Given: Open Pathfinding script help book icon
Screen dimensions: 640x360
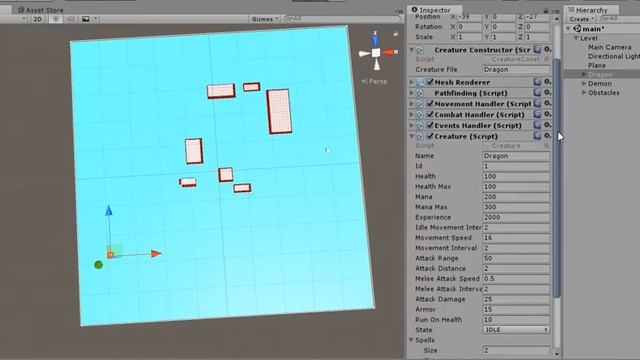Looking at the screenshot, I should click(537, 93).
